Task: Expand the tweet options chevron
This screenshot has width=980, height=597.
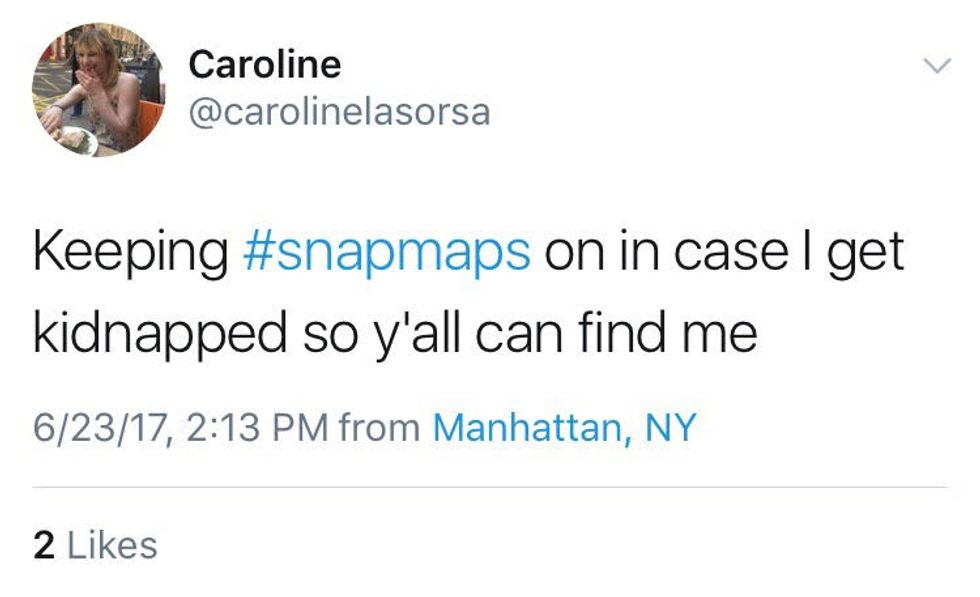Action: (x=935, y=68)
